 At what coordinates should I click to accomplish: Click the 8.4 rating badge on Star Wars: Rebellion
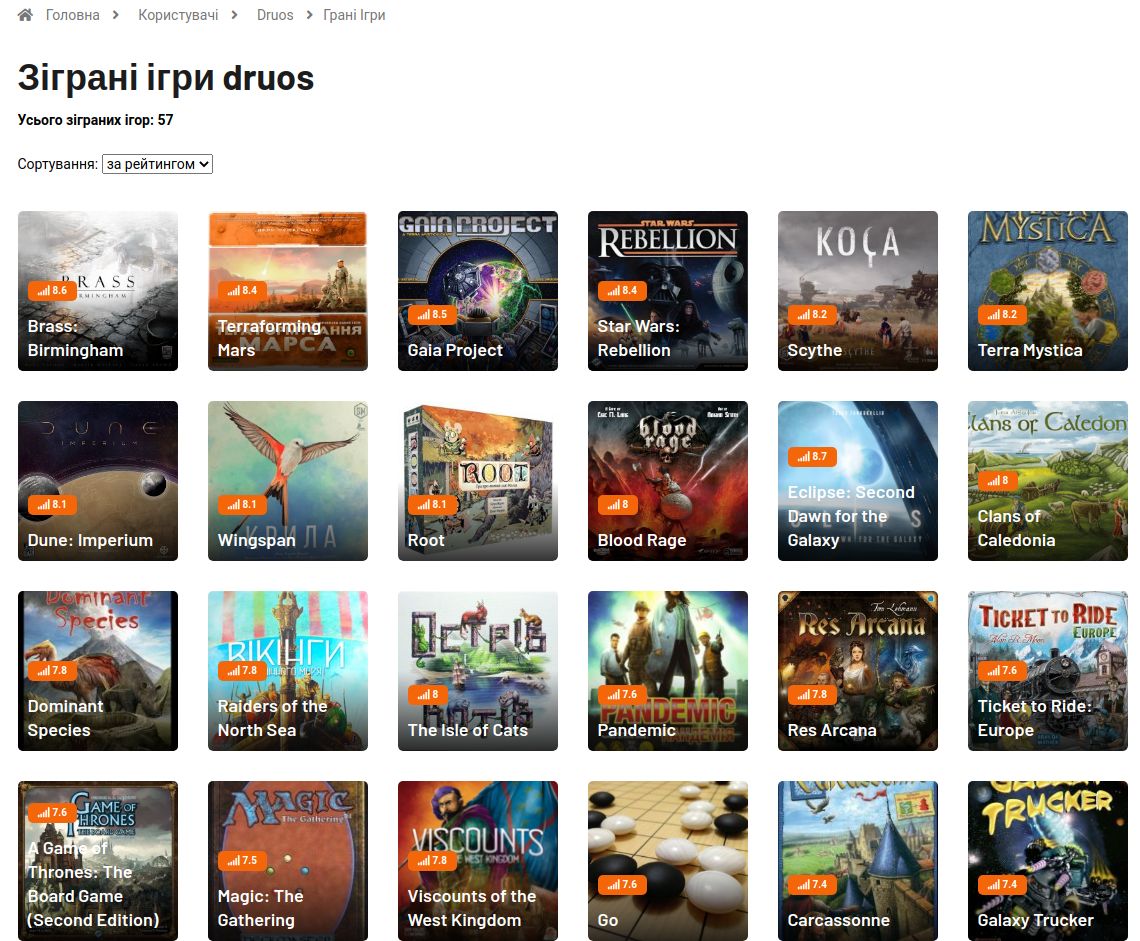pyautogui.click(x=621, y=290)
